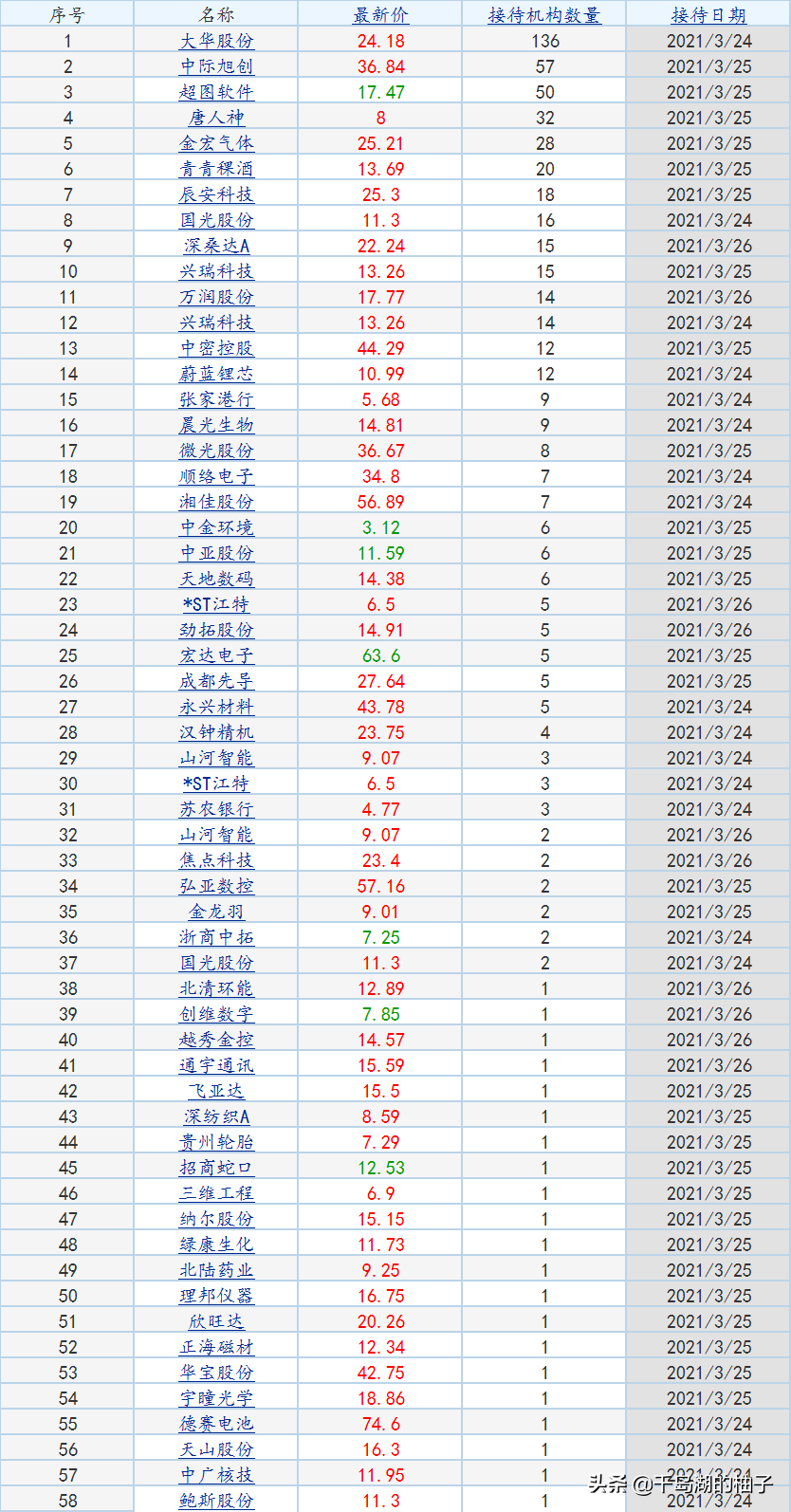This screenshot has width=791, height=1512.
Task: Click the 接待机构数量 column header
Action: point(544,15)
